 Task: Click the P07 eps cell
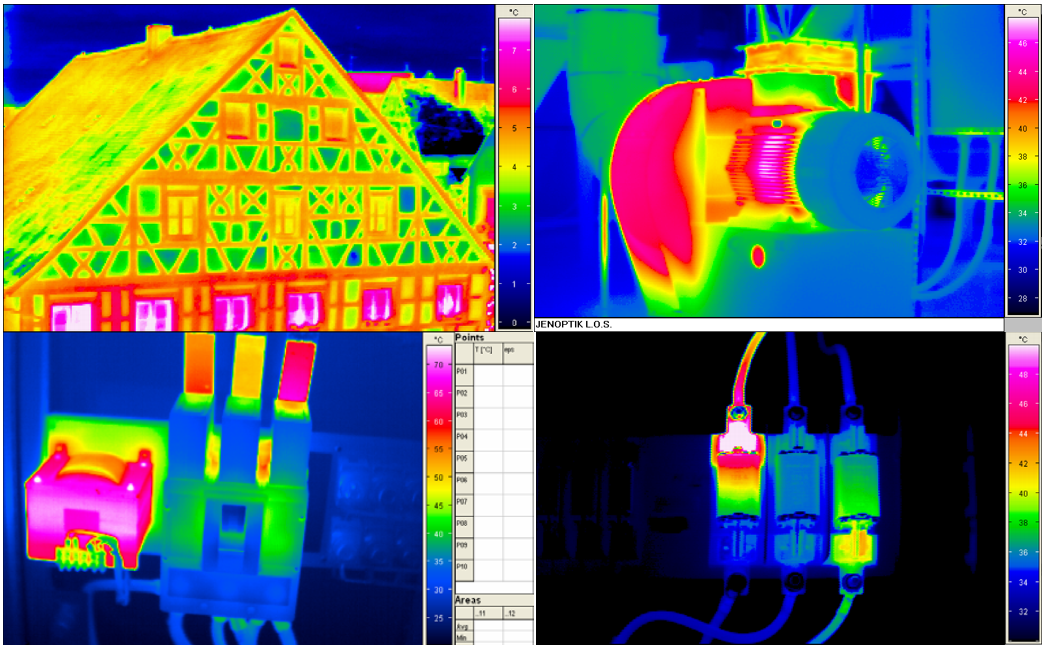point(518,505)
